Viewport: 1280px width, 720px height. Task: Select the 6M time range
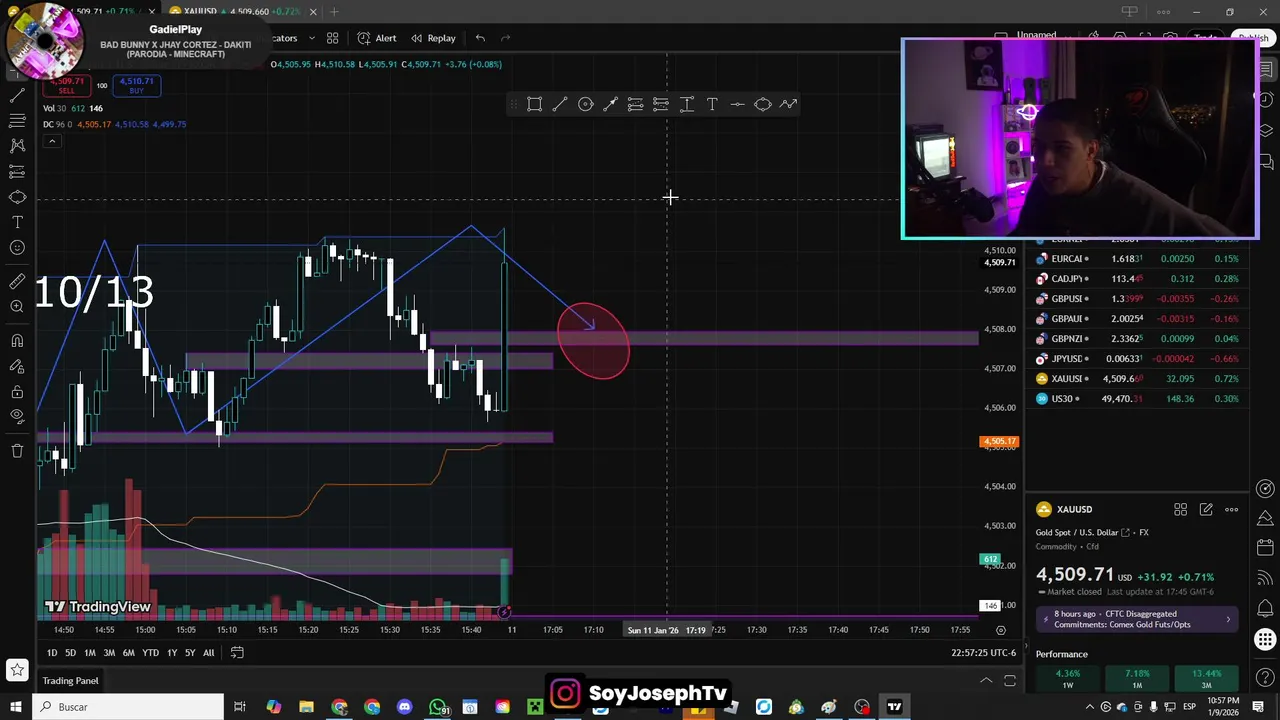click(128, 653)
